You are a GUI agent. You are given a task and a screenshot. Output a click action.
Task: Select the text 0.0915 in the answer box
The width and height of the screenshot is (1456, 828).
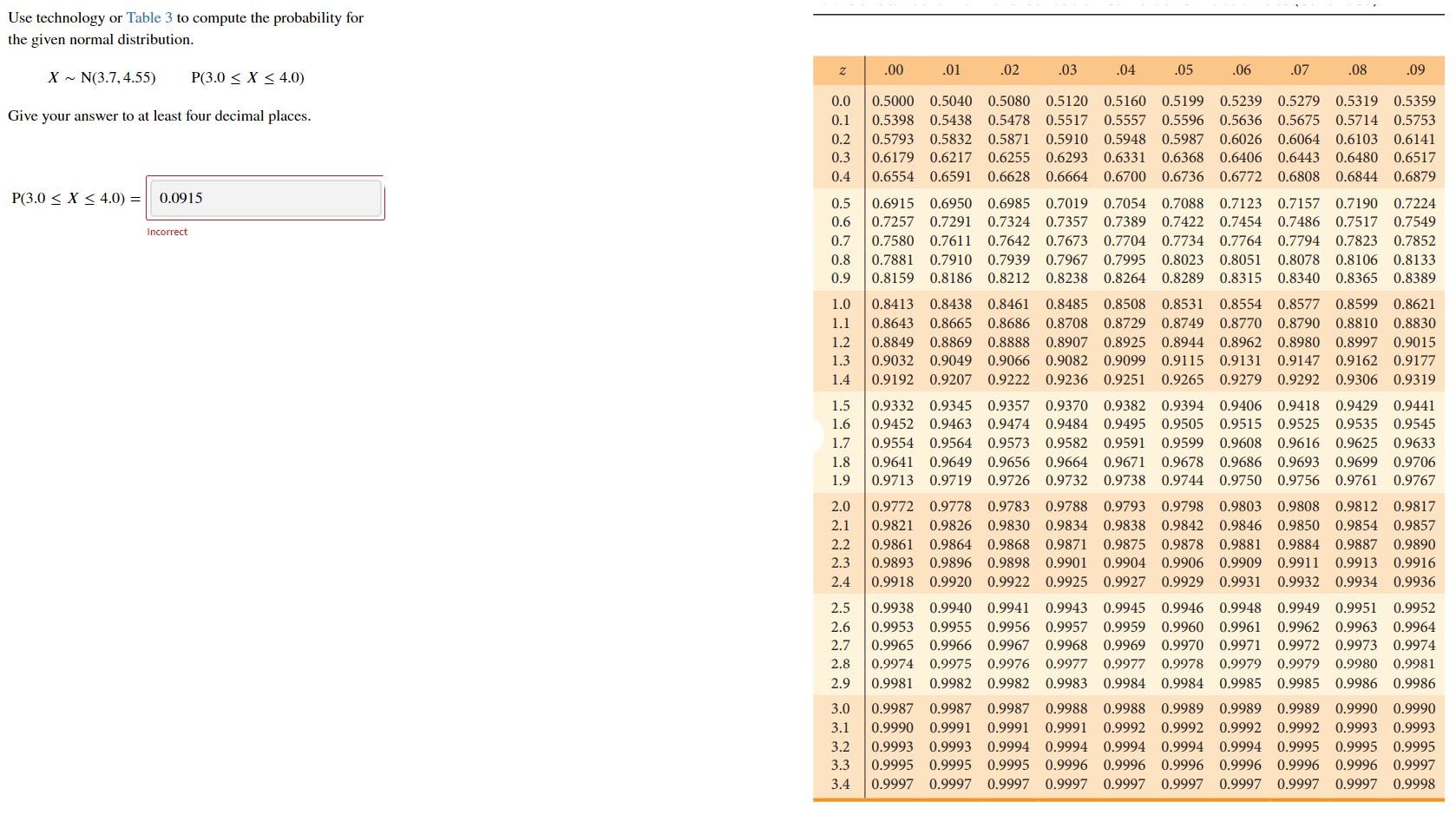[180, 198]
